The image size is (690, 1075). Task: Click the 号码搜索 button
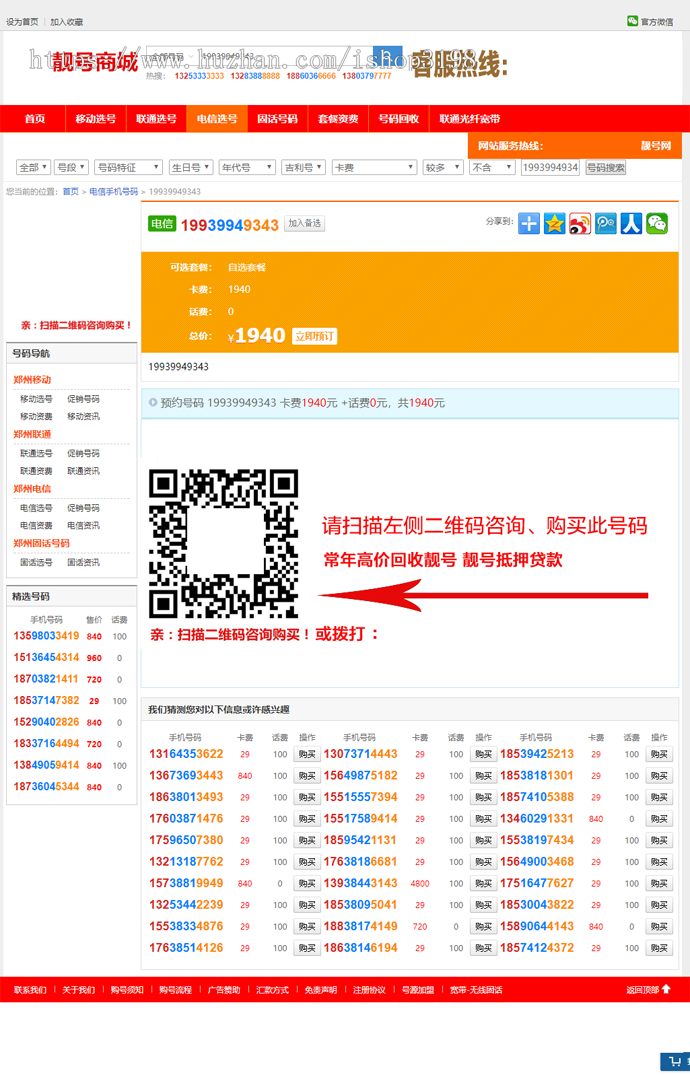pos(606,167)
